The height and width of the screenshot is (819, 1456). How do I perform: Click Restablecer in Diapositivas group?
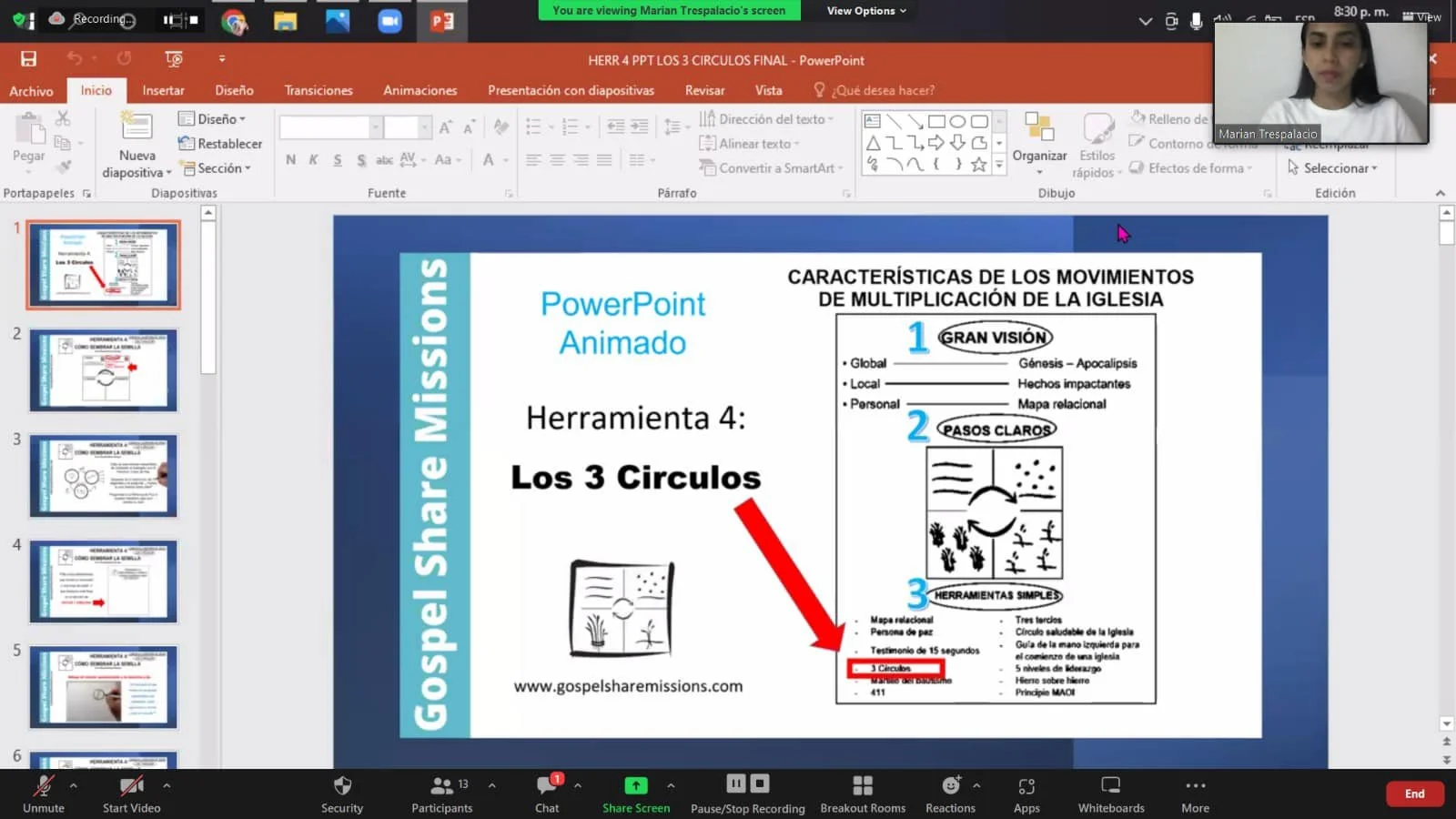[x=220, y=144]
